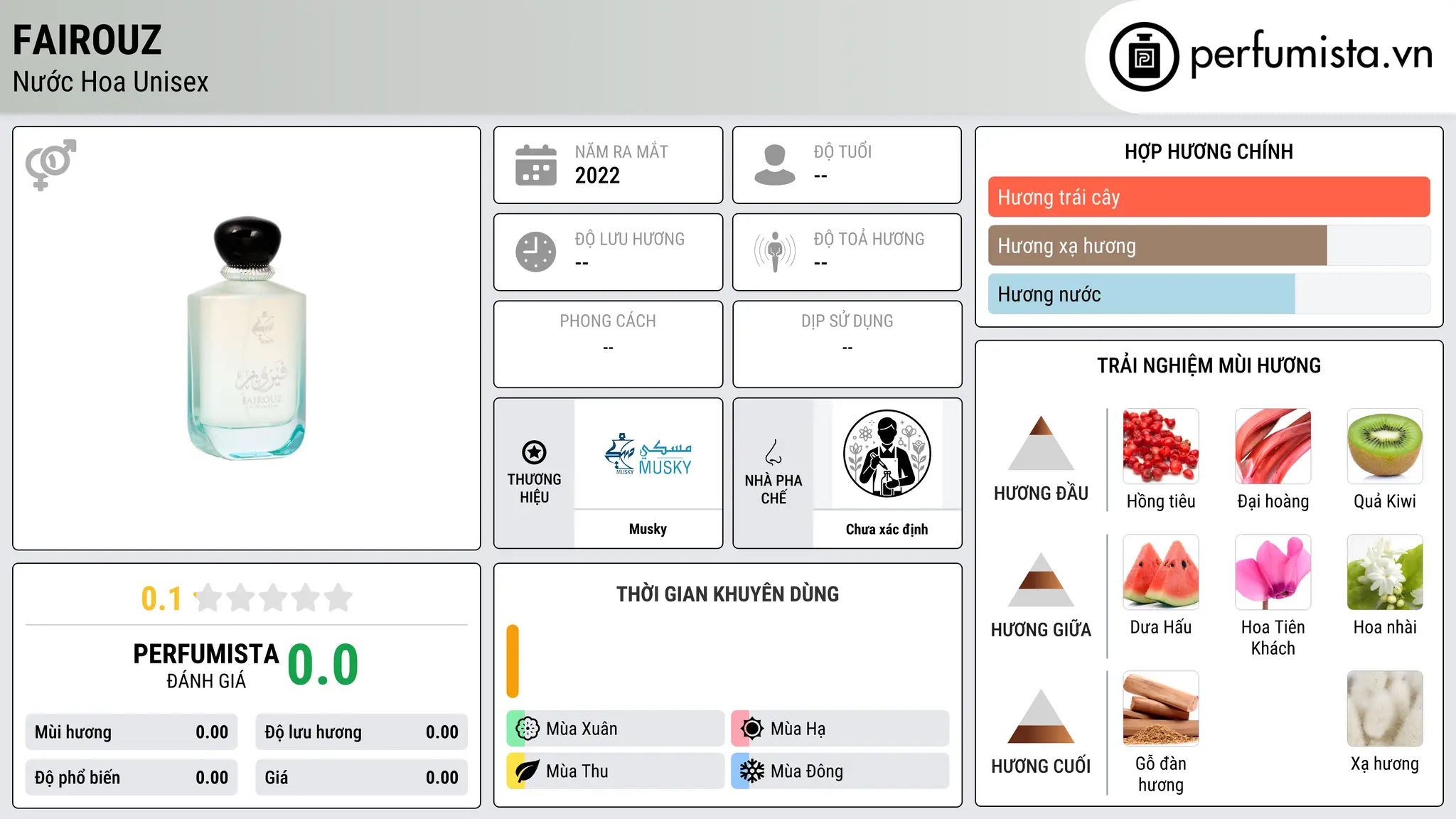Click the Hợp hương chính heading
The image size is (1456, 819).
coord(1209,151)
